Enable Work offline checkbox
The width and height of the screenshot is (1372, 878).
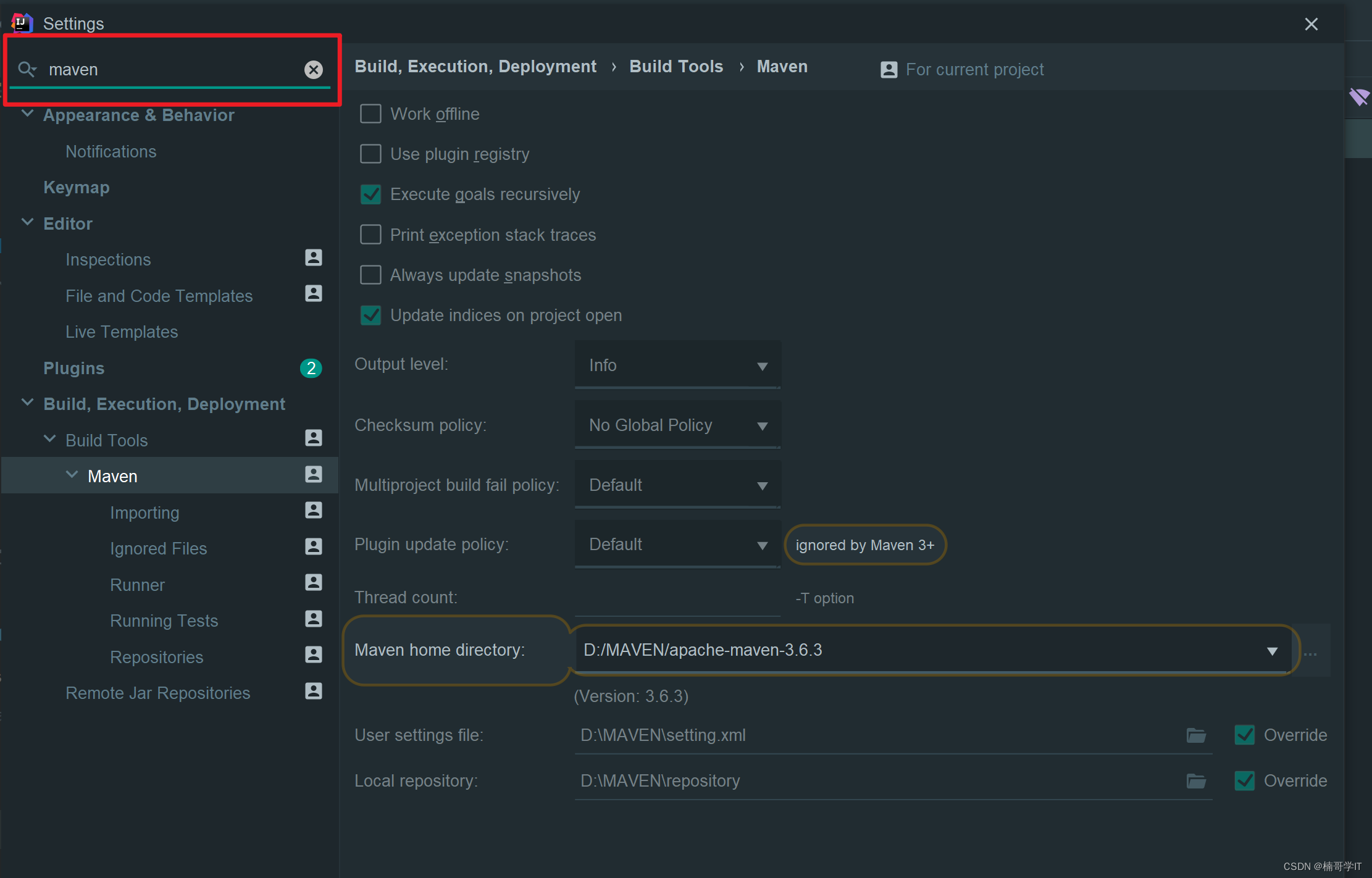click(370, 114)
